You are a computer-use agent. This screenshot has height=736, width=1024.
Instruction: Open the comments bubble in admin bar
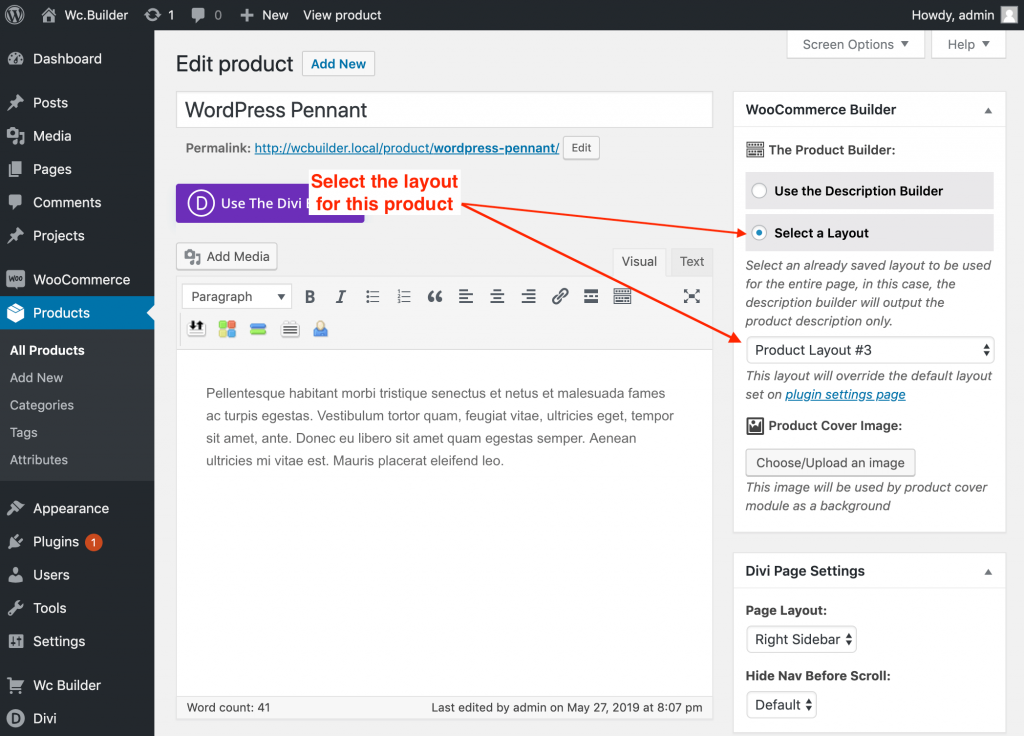tap(206, 14)
